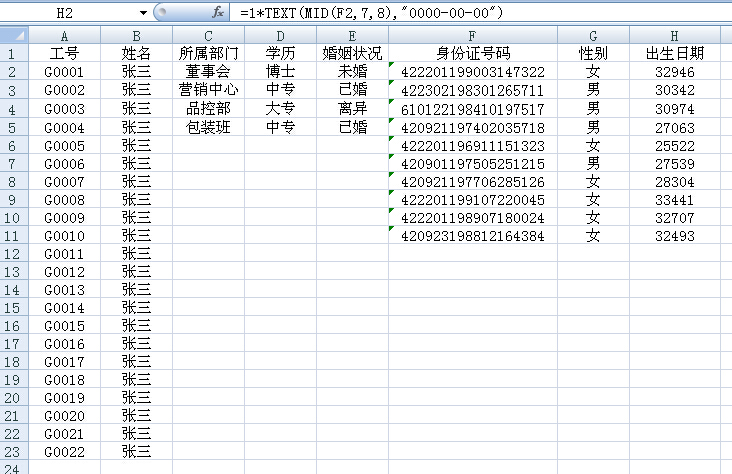Select ID number 422302198301265711
Image resolution: width=732 pixels, height=474 pixels.
tap(472, 90)
